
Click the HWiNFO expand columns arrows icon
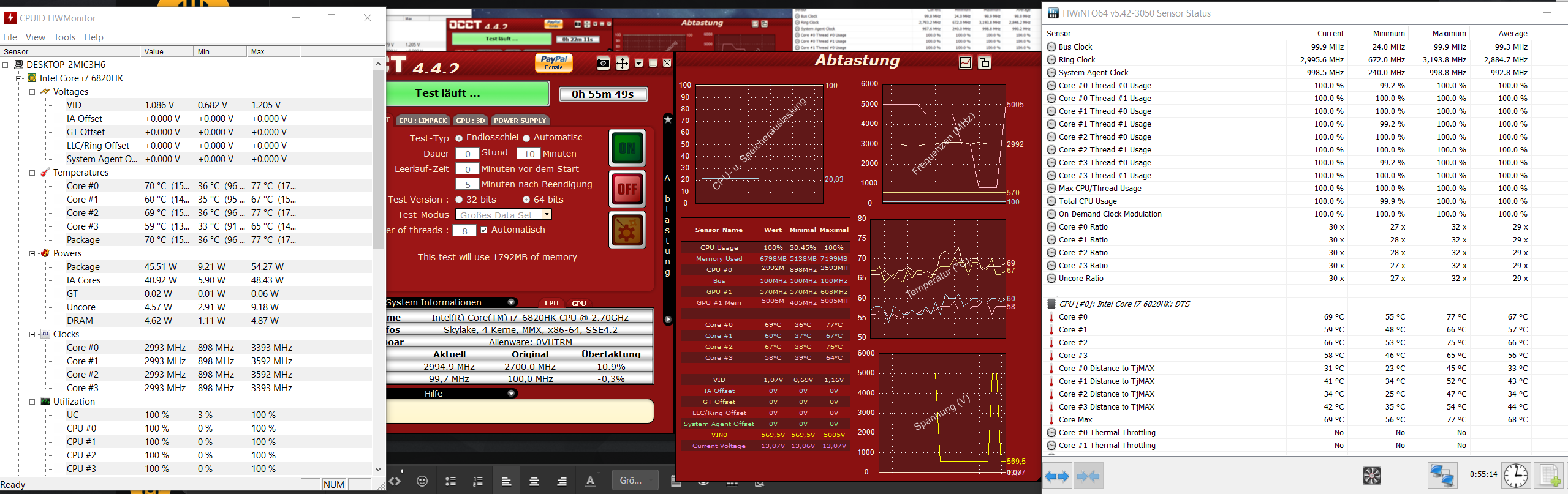[x=1057, y=476]
